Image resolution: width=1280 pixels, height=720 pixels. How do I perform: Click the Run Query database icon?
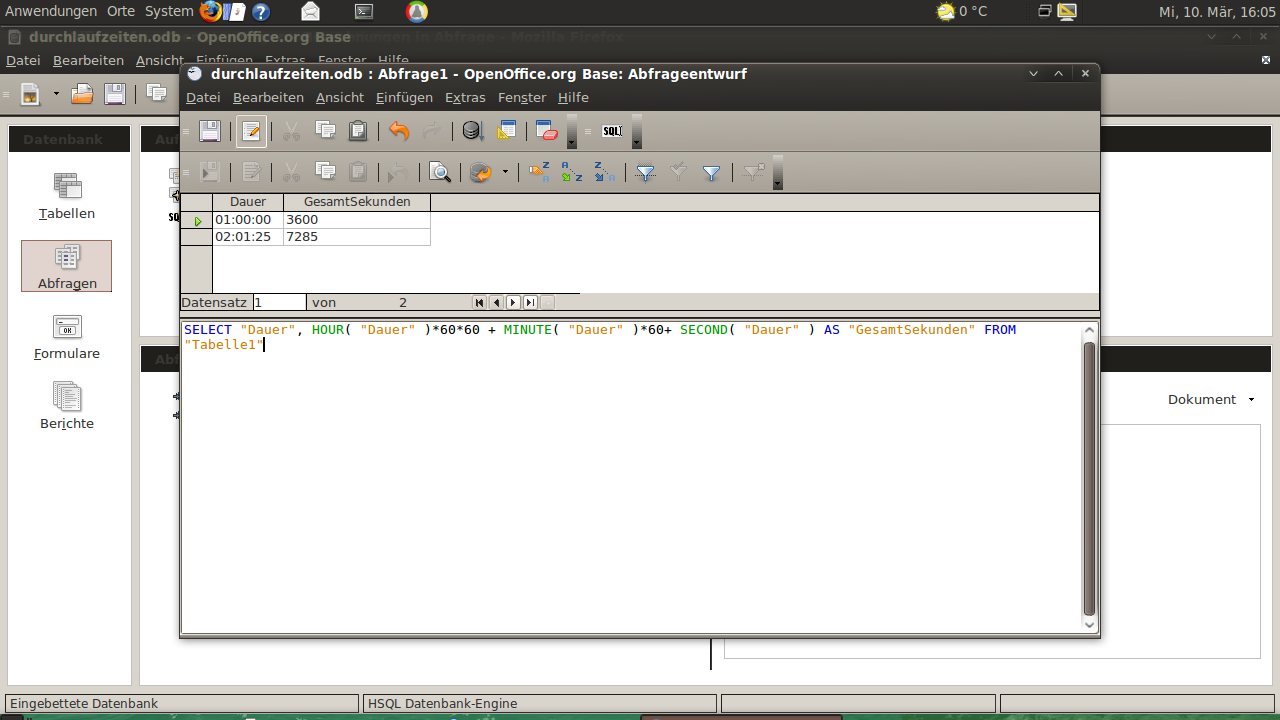tap(472, 131)
